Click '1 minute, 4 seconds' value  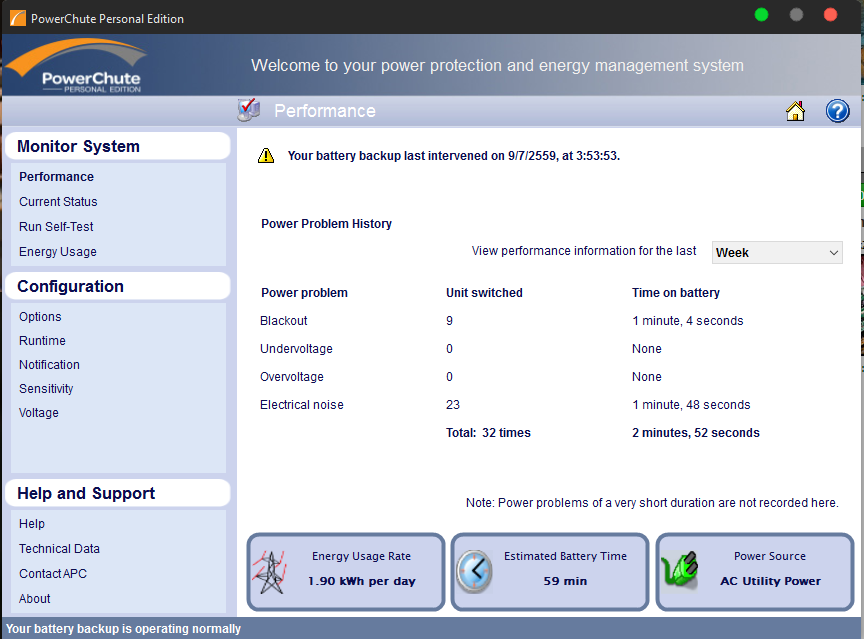coord(688,321)
